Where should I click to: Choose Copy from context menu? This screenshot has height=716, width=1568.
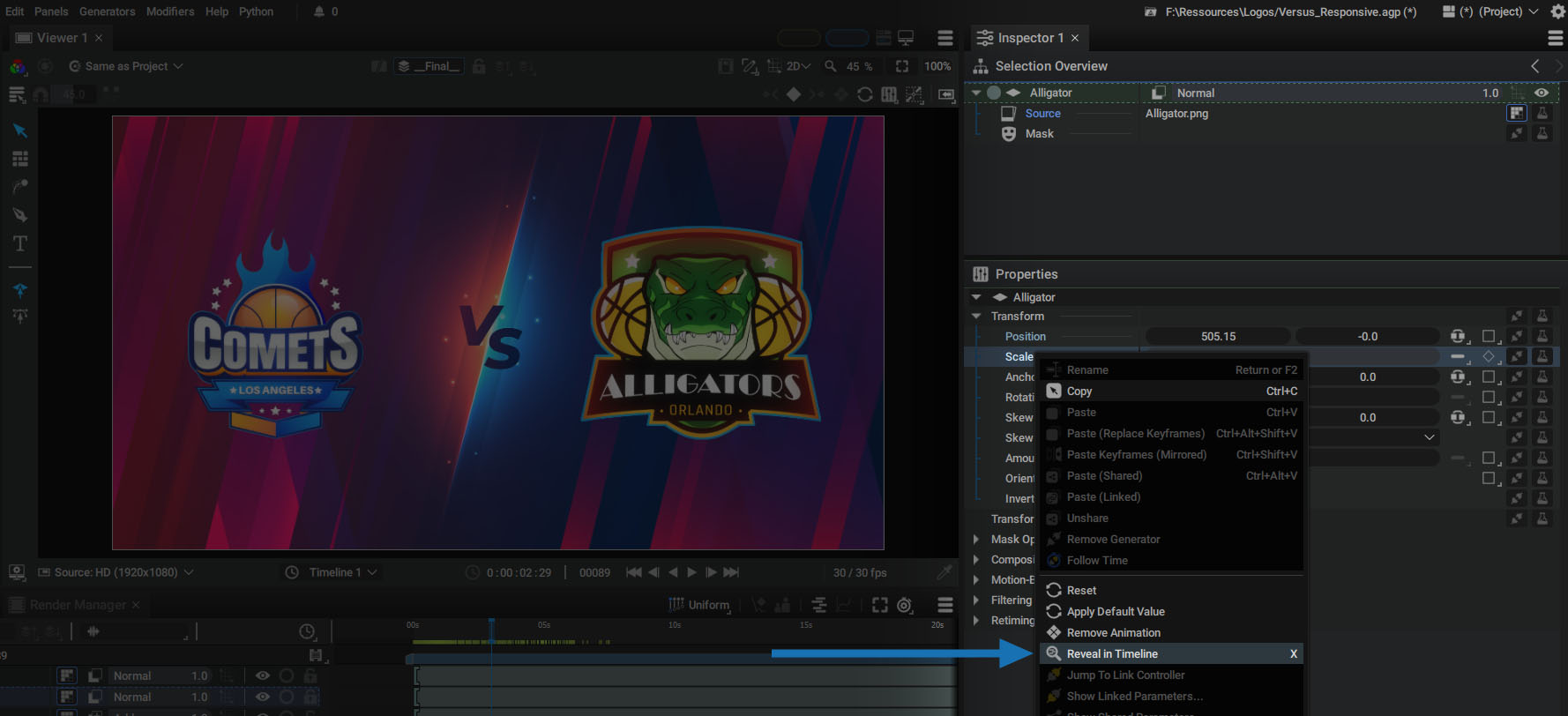click(x=1171, y=391)
